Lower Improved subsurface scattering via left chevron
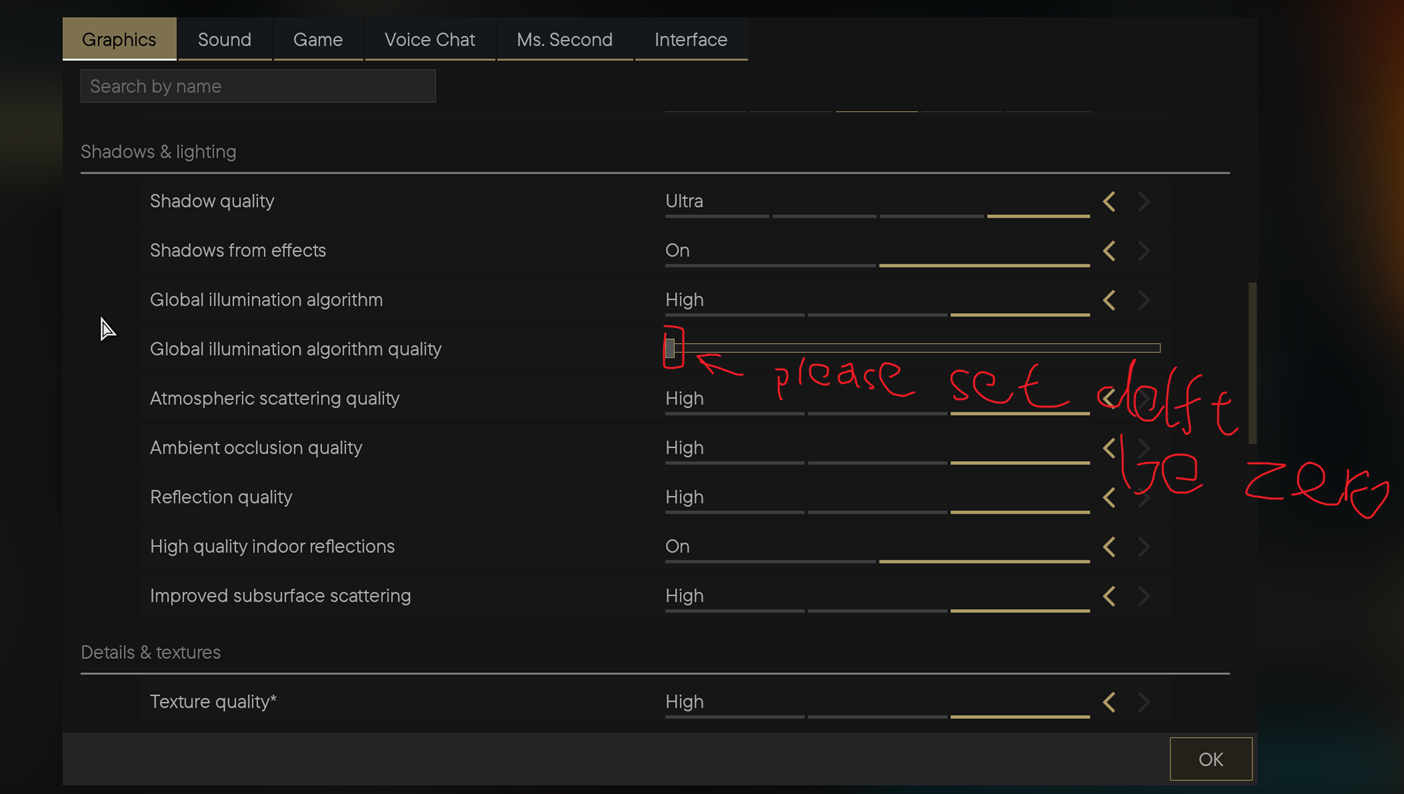The width and height of the screenshot is (1404, 794). coord(1108,595)
